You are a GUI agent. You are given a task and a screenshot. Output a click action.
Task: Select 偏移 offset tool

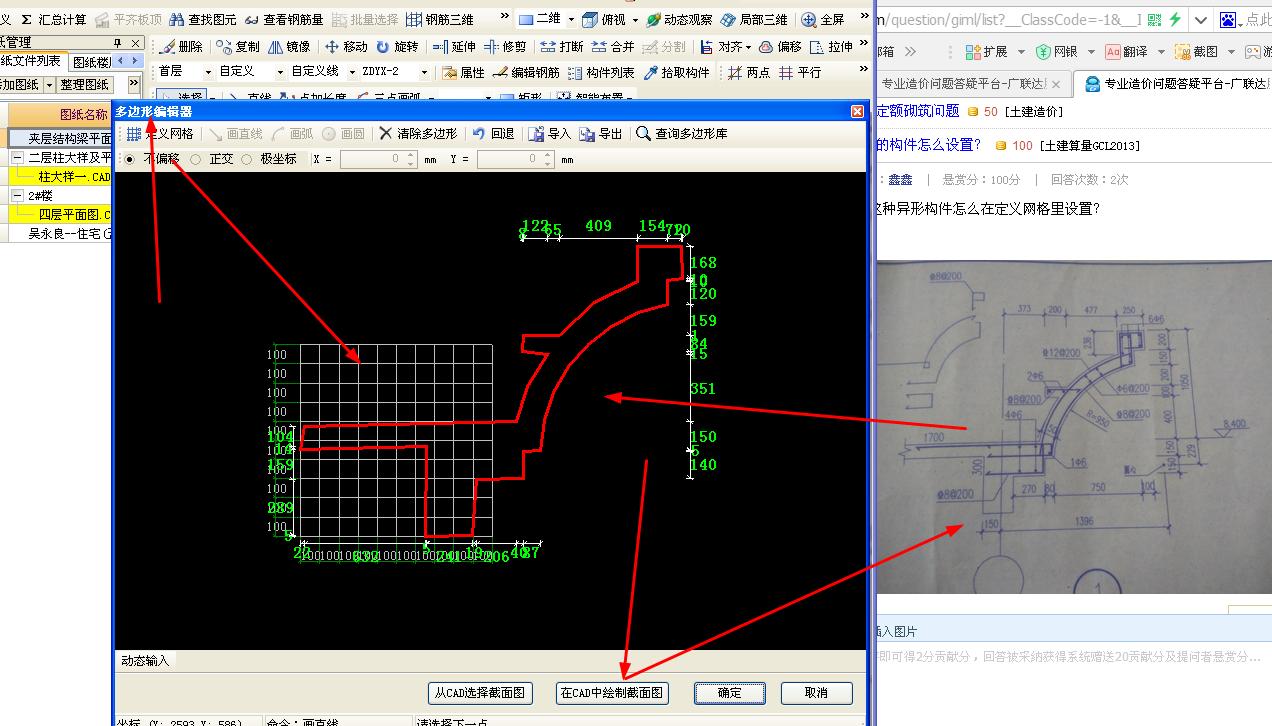click(x=780, y=46)
